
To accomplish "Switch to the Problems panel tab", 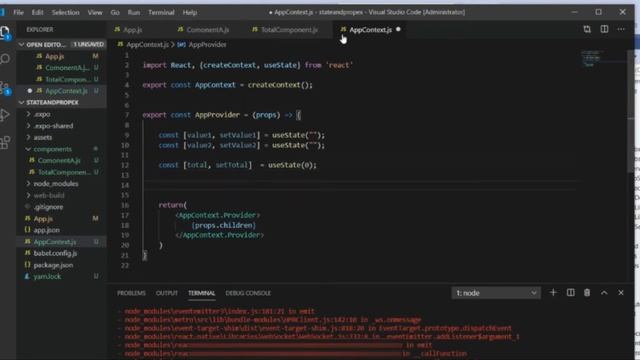I will click(131, 293).
